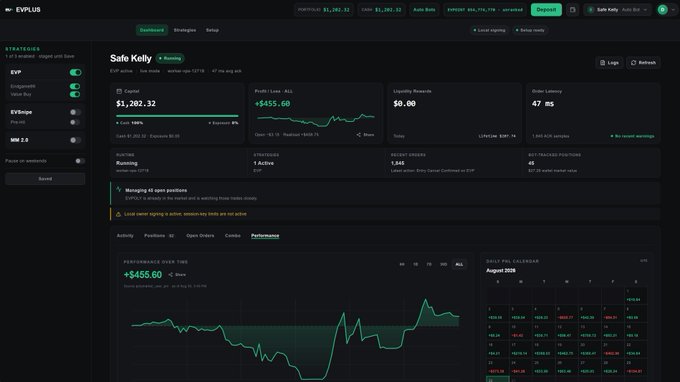680x382 pixels.
Task: Open the Setup tab
Action: [x=212, y=30]
